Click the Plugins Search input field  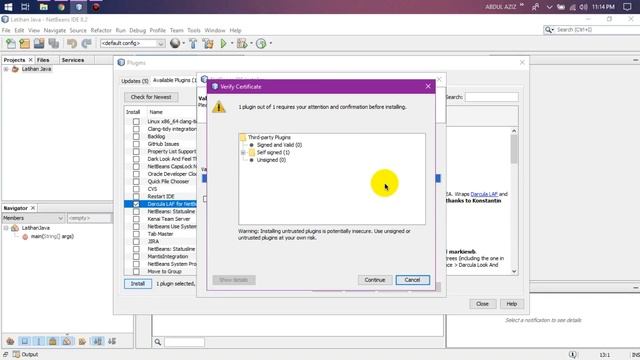(491, 97)
